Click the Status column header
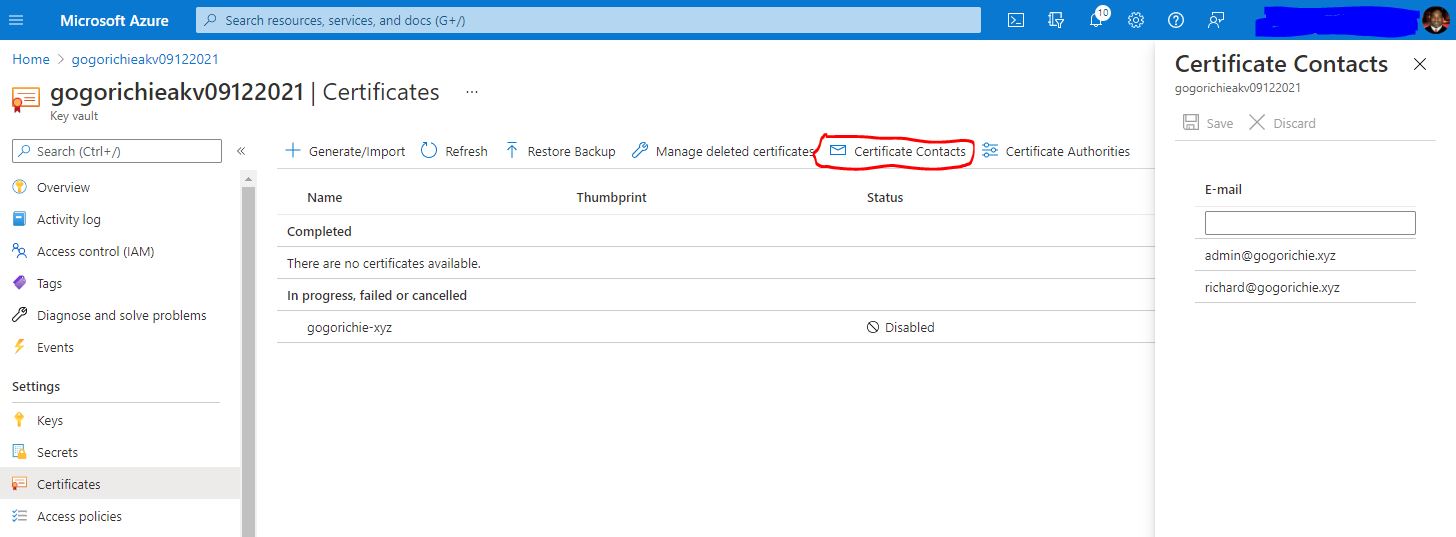 click(884, 198)
